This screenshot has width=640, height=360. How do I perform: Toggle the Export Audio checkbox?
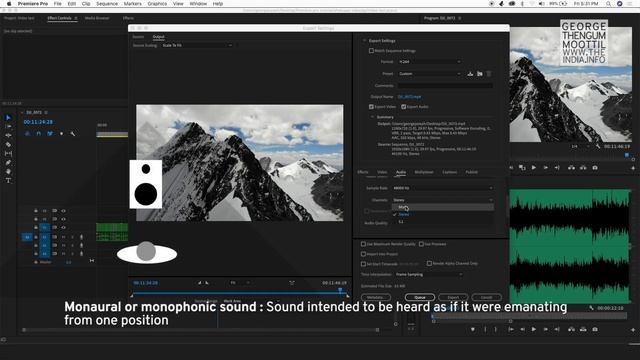pos(403,107)
